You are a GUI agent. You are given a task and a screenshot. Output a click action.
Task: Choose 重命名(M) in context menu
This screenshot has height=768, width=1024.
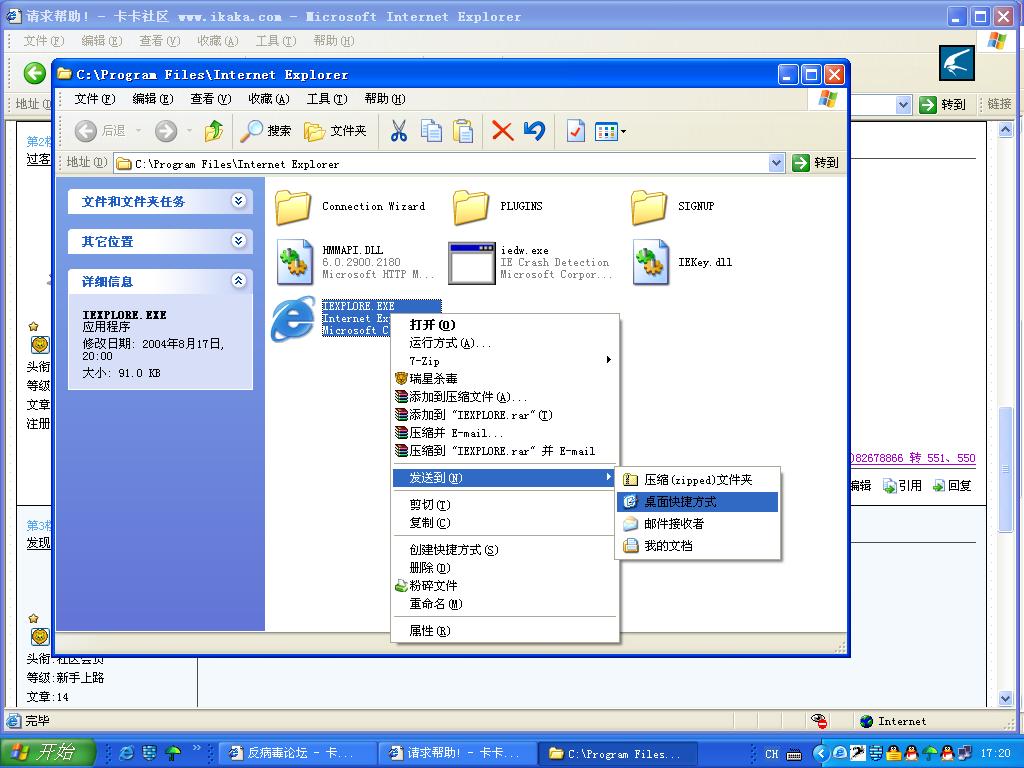[505, 604]
